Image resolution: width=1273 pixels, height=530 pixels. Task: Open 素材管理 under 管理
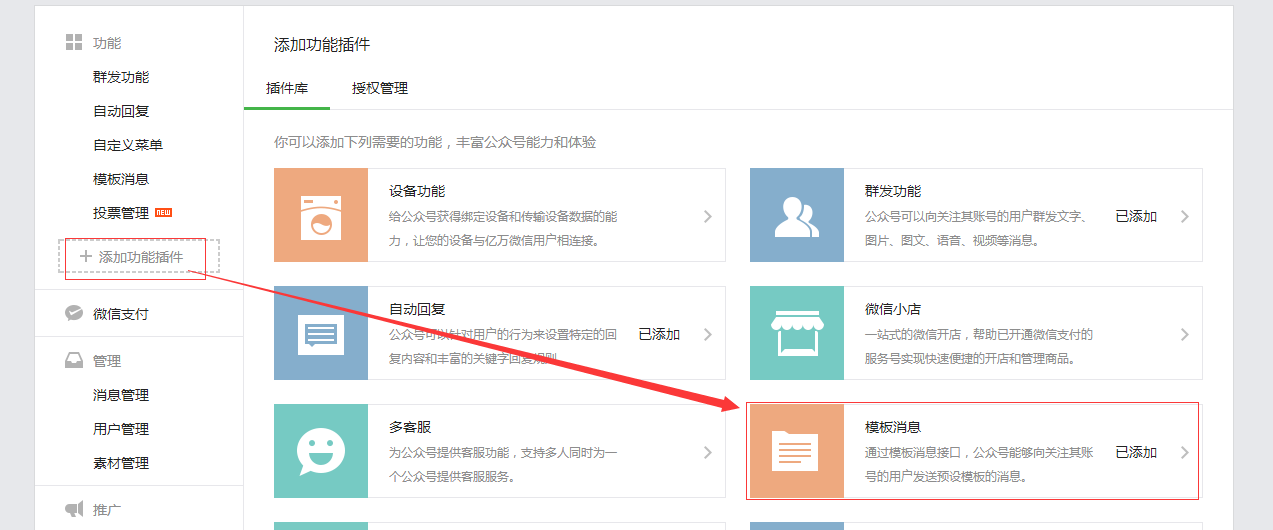click(121, 463)
